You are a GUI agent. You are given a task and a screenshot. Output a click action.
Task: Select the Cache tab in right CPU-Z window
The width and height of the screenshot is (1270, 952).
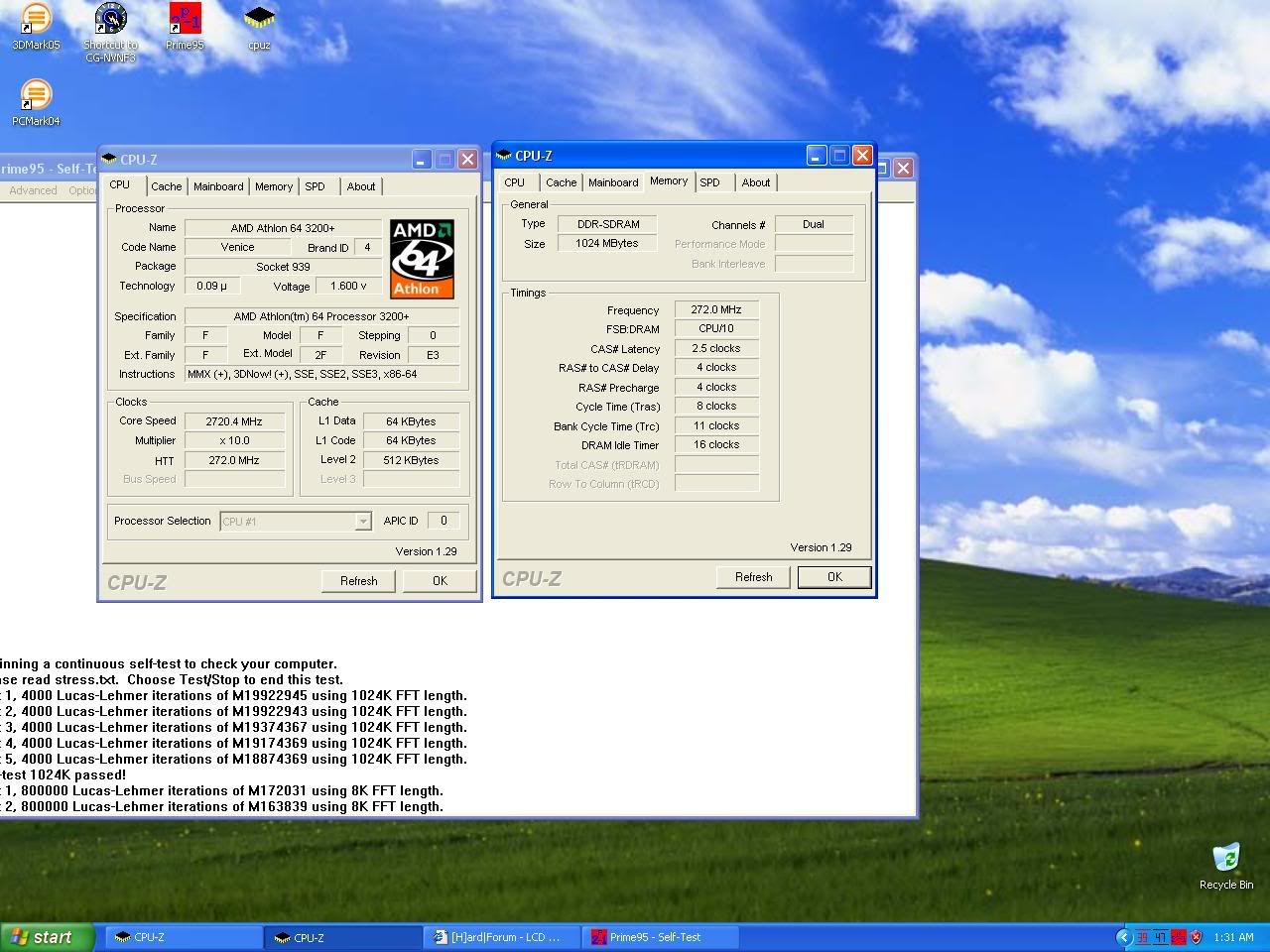[x=562, y=182]
